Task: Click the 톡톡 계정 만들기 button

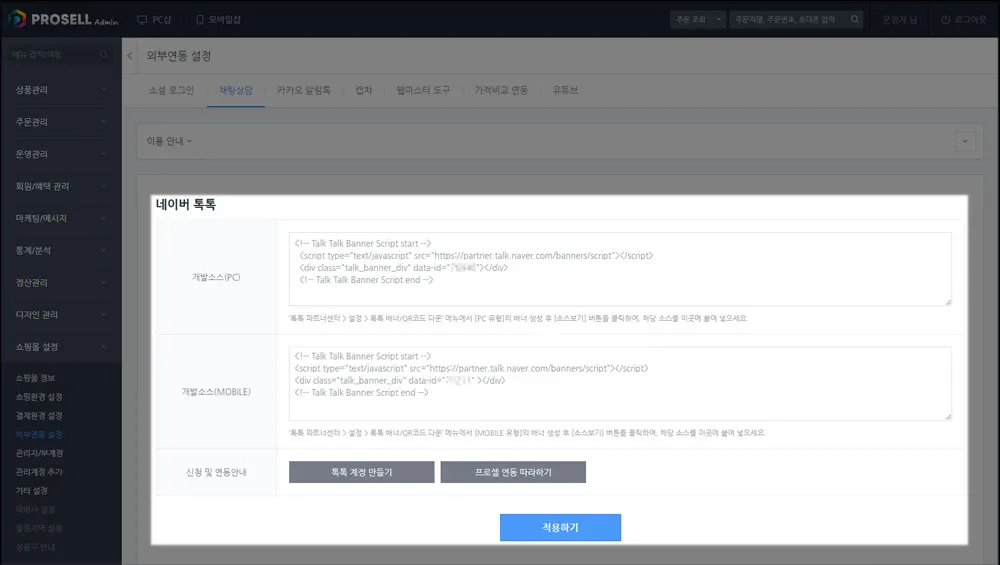Action: click(362, 472)
